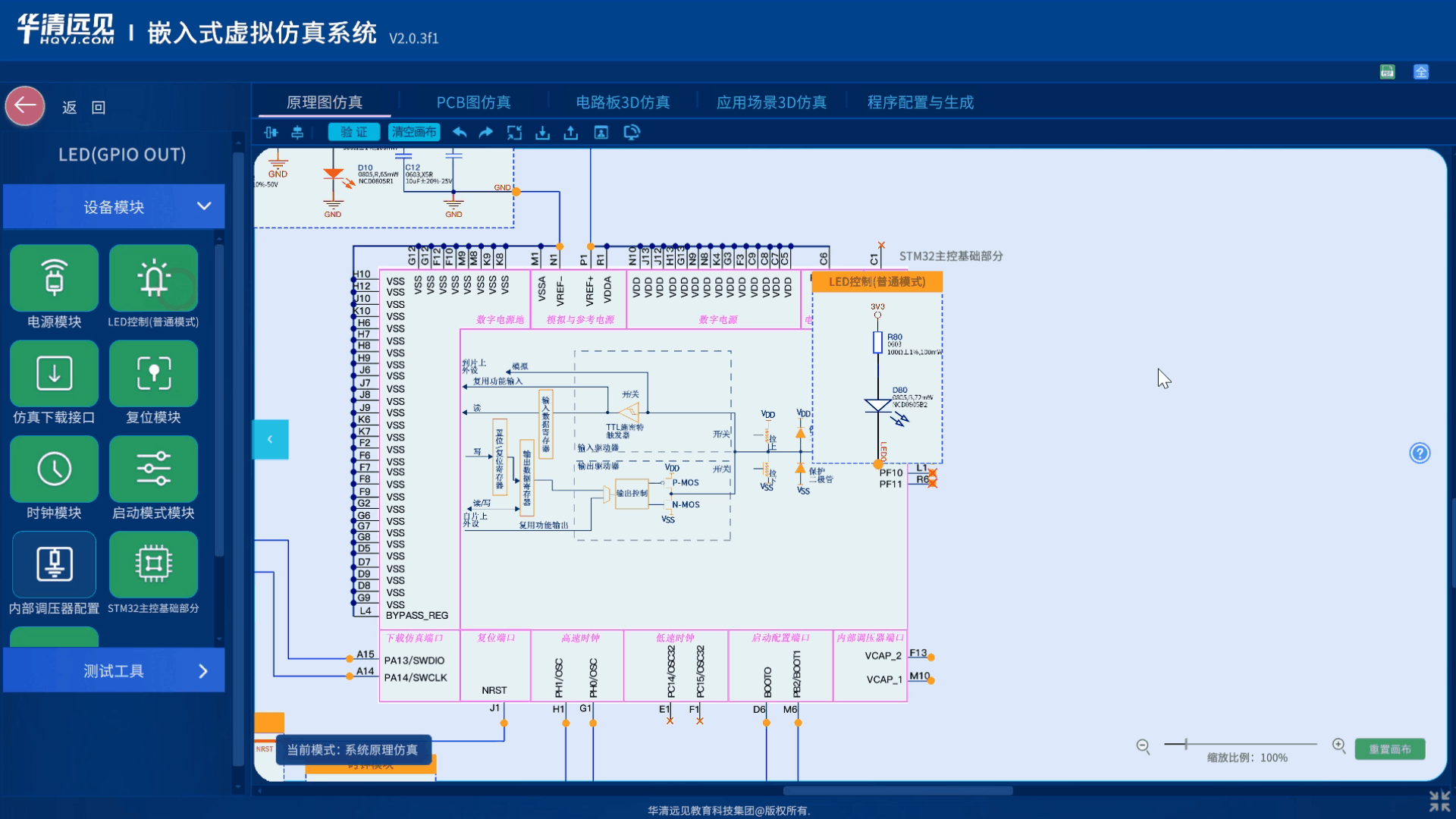This screenshot has height=819, width=1456.
Task: Open the blue help question mark icon
Action: click(x=1420, y=453)
